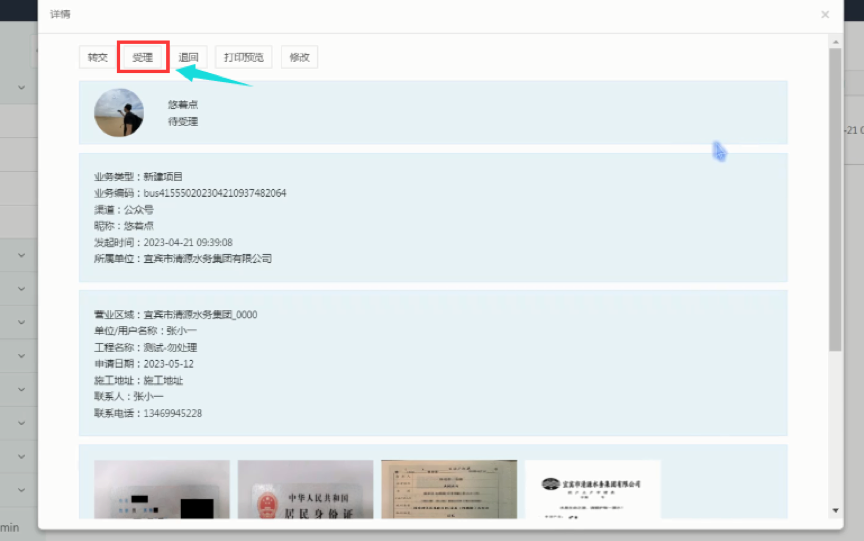Open the first device photo thumbnail
864x541 pixels.
point(162,489)
